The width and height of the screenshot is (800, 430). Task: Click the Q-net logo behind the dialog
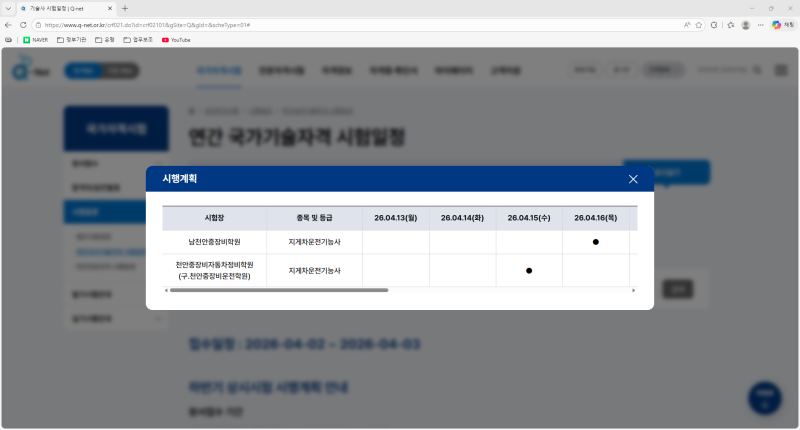[31, 69]
